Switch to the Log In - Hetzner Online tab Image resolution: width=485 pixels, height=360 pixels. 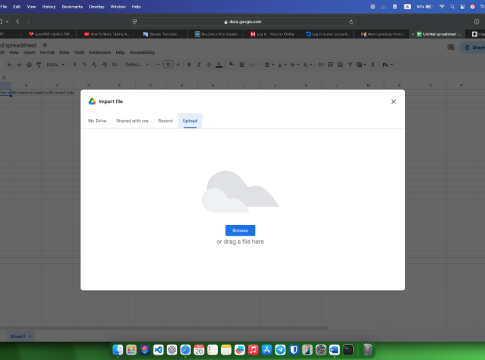tap(272, 34)
